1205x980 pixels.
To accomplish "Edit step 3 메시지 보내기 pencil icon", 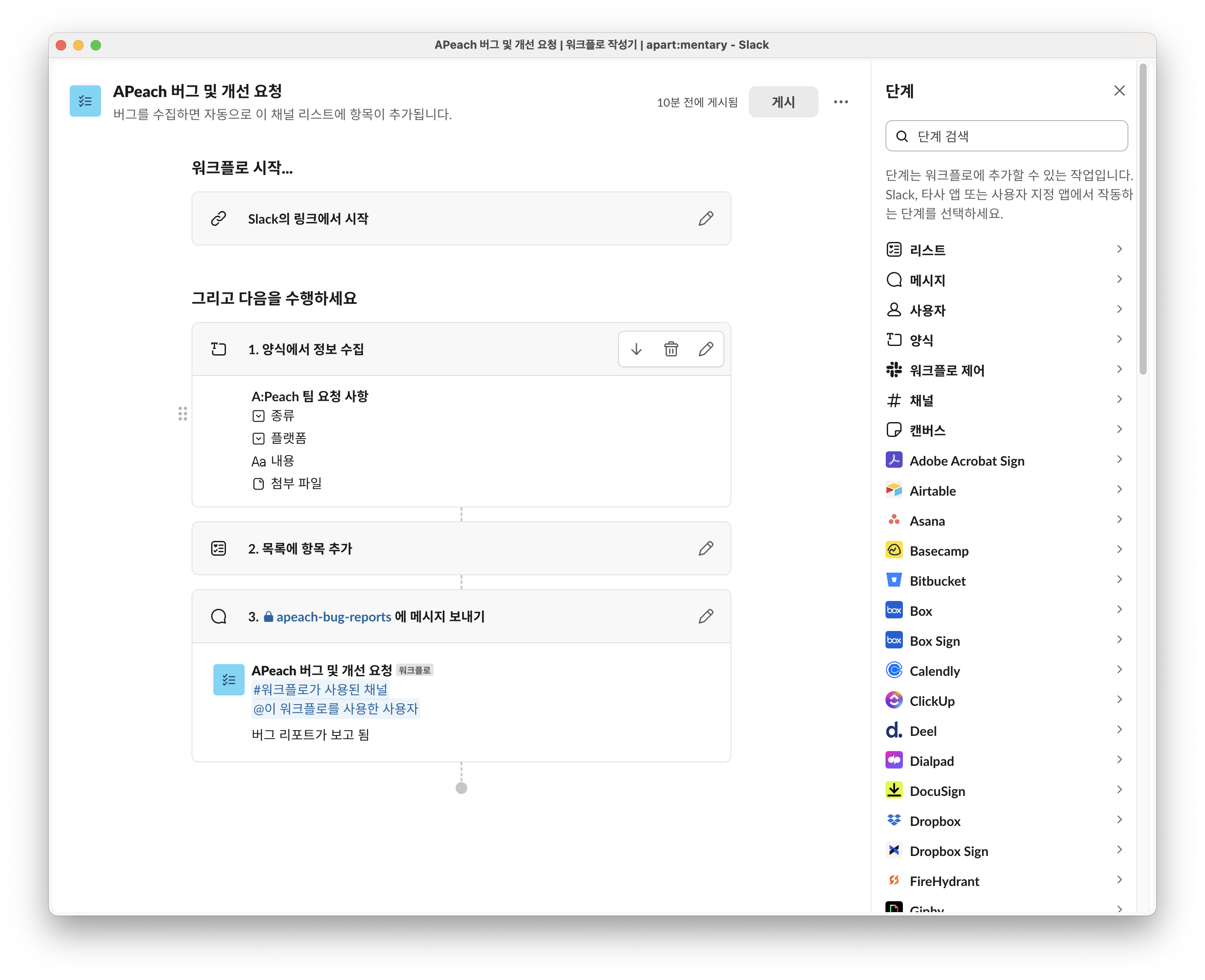I will [706, 616].
